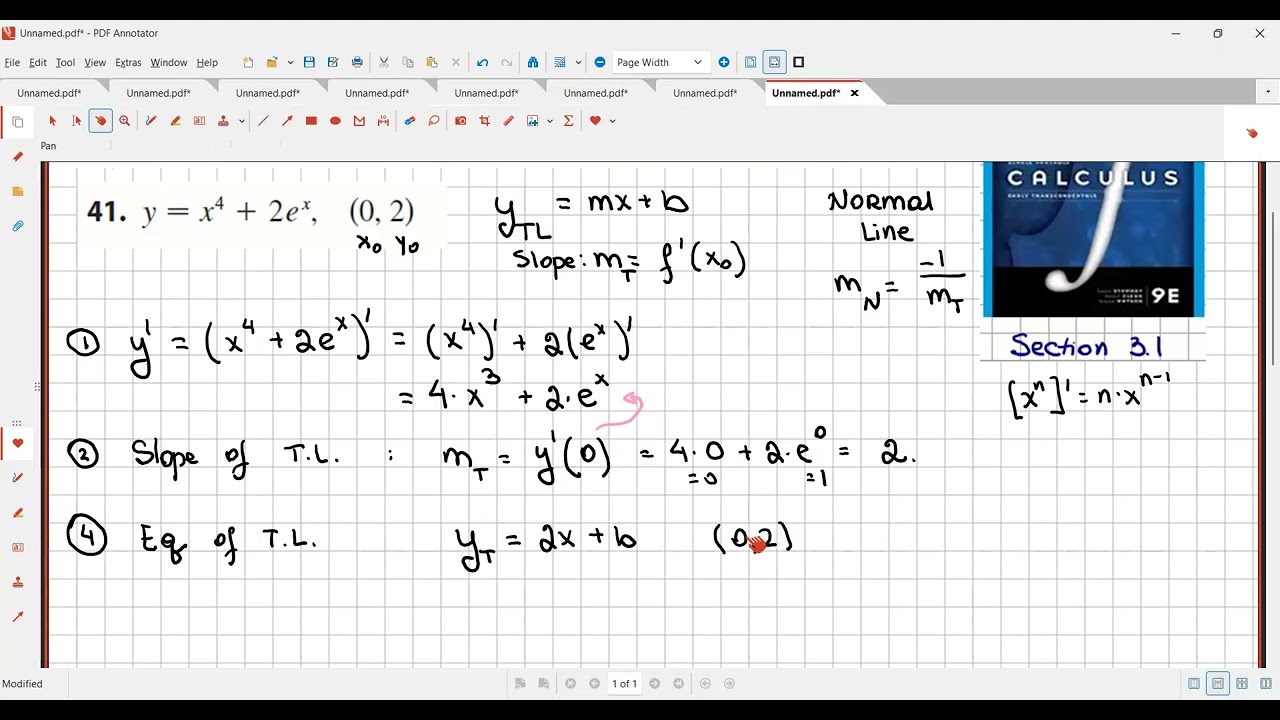Open the View menu
Viewport: 1280px width, 720px height.
pos(95,62)
